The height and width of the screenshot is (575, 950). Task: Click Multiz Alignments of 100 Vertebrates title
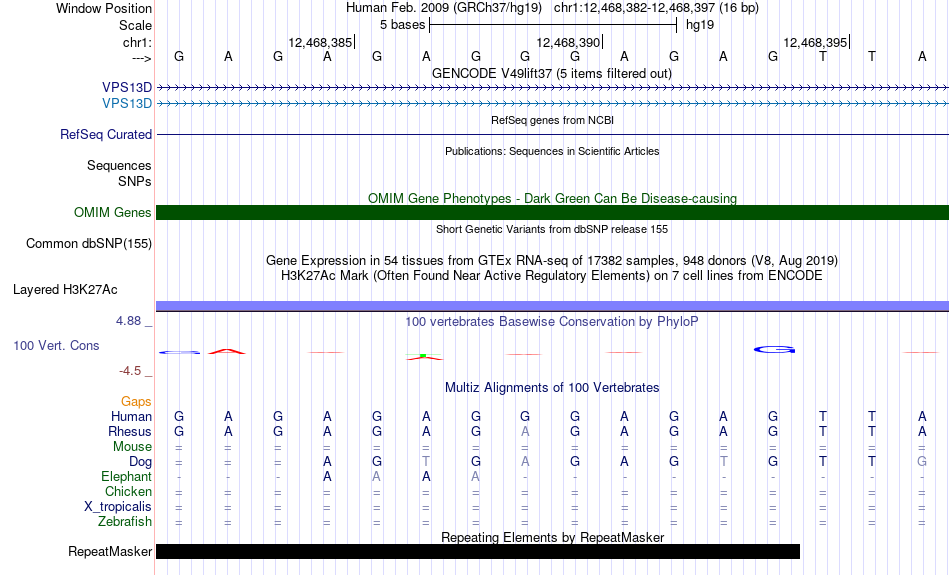point(552,388)
